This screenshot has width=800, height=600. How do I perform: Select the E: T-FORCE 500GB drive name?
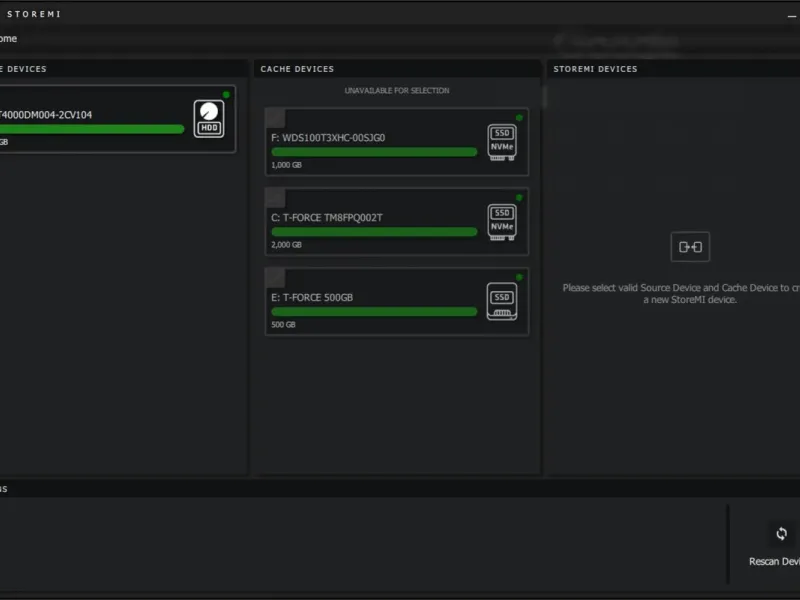point(312,297)
